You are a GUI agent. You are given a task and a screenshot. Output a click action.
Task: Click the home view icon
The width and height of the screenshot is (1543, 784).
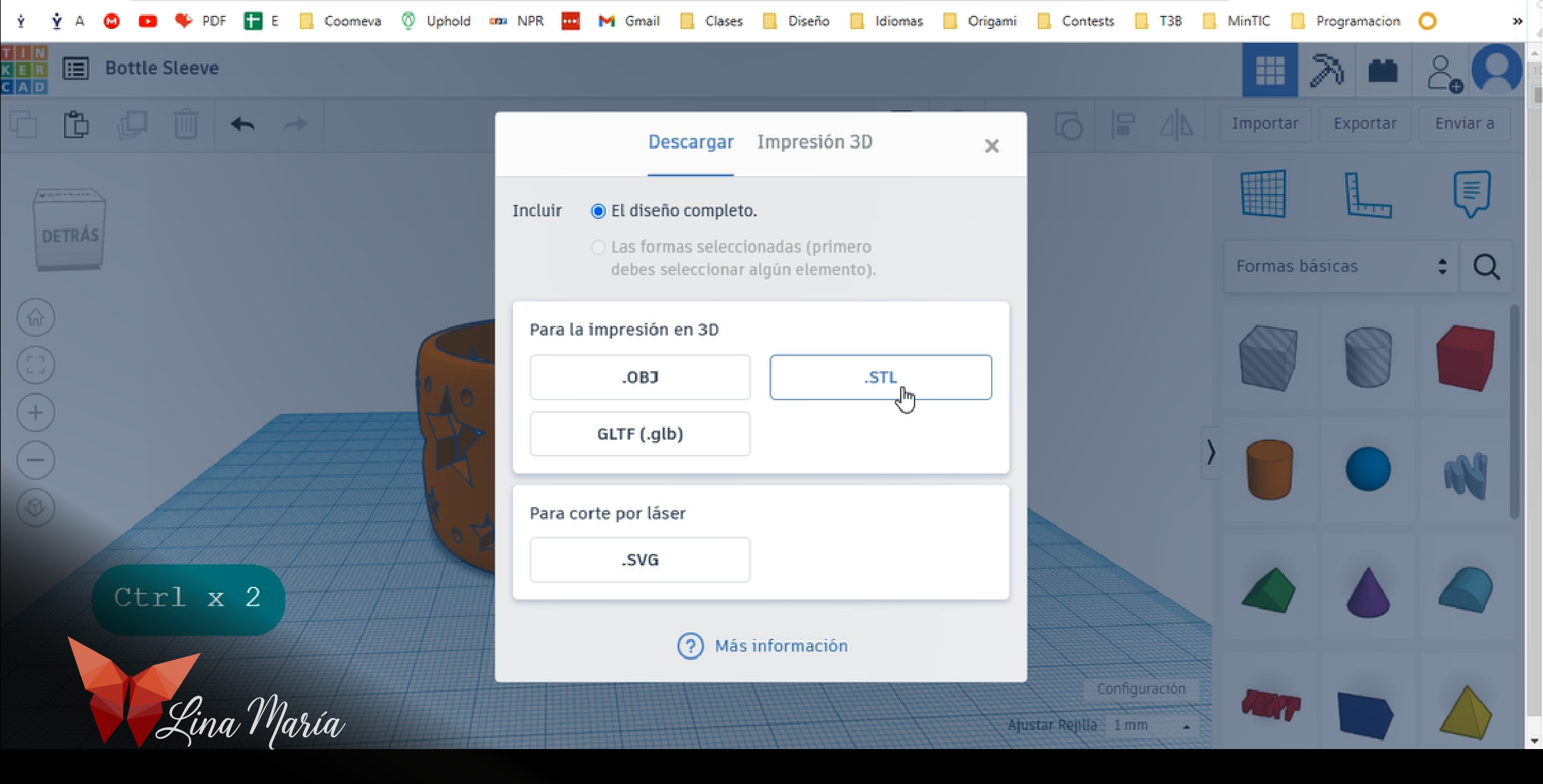click(x=36, y=318)
